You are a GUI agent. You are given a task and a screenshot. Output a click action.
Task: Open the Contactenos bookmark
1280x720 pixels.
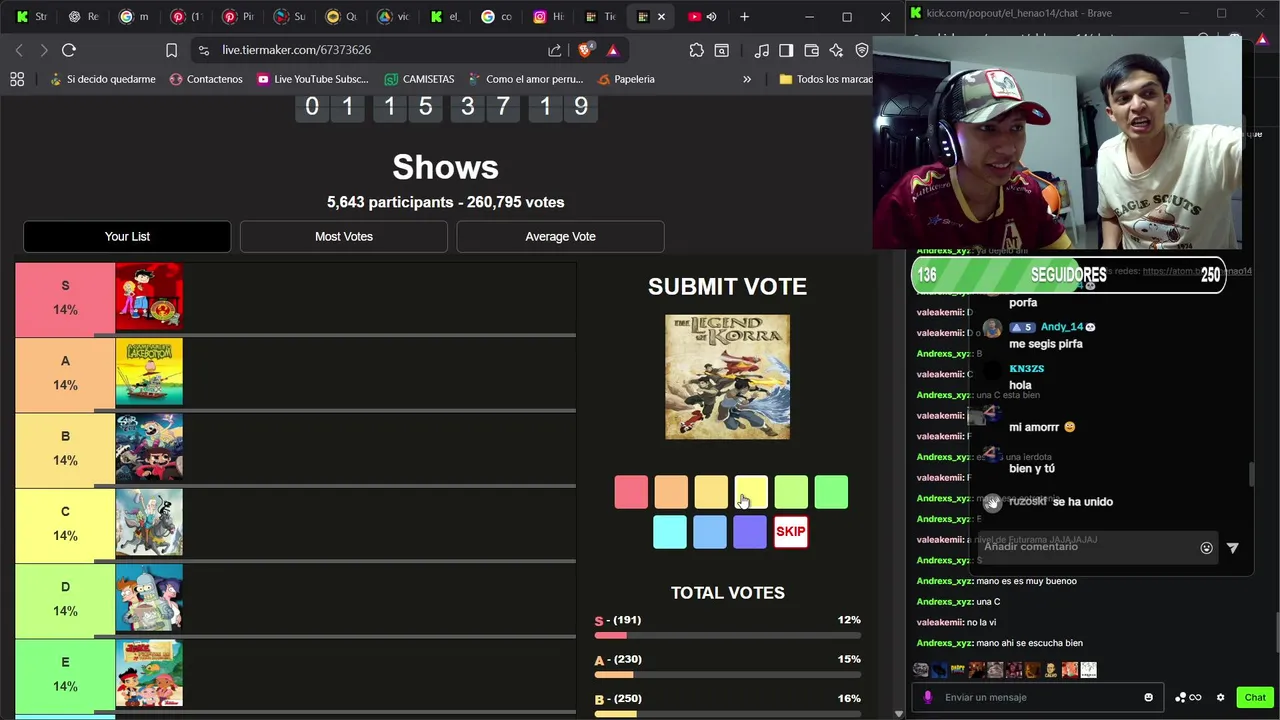(206, 79)
